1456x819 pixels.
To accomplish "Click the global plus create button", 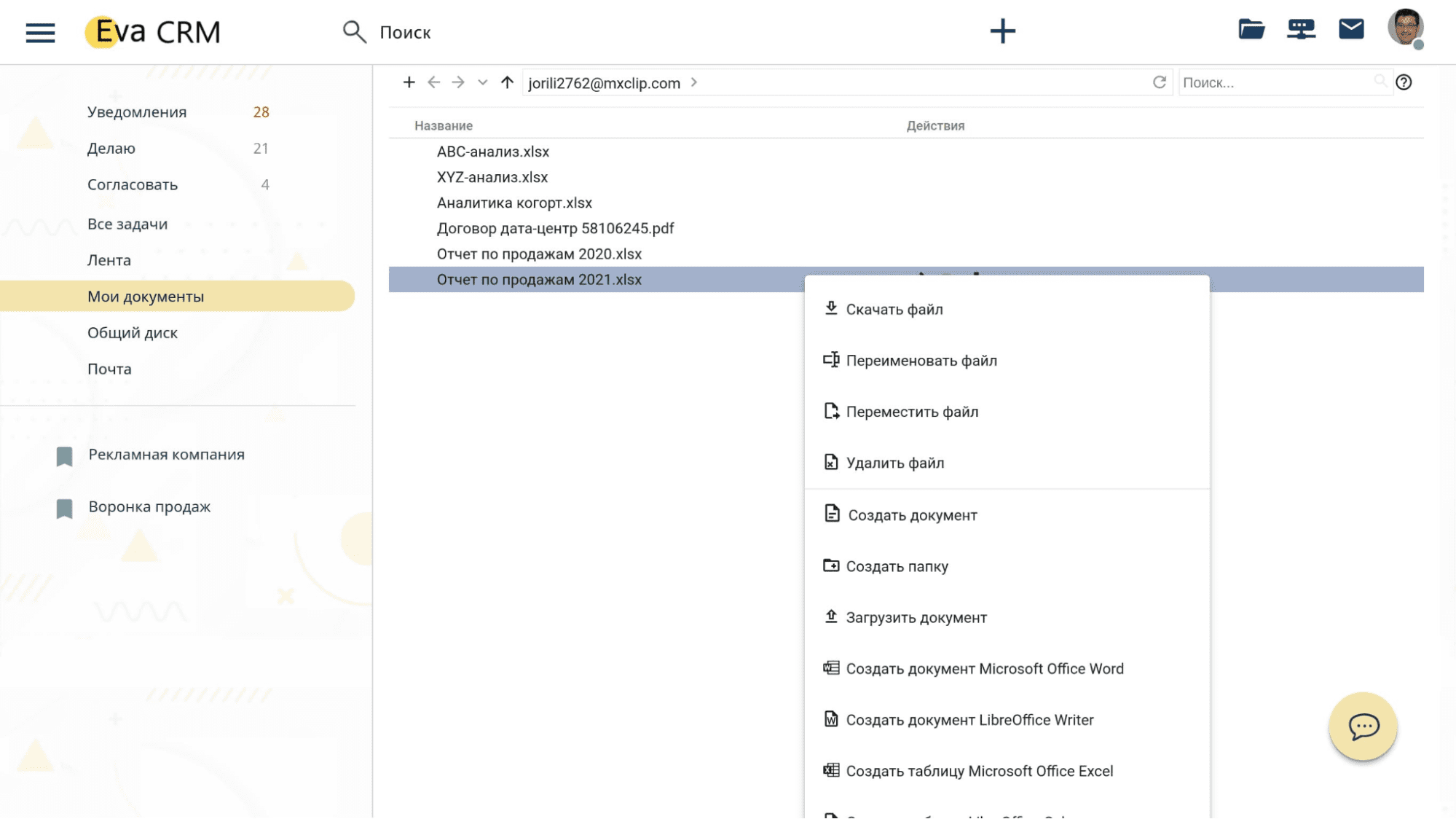I will pyautogui.click(x=1002, y=31).
